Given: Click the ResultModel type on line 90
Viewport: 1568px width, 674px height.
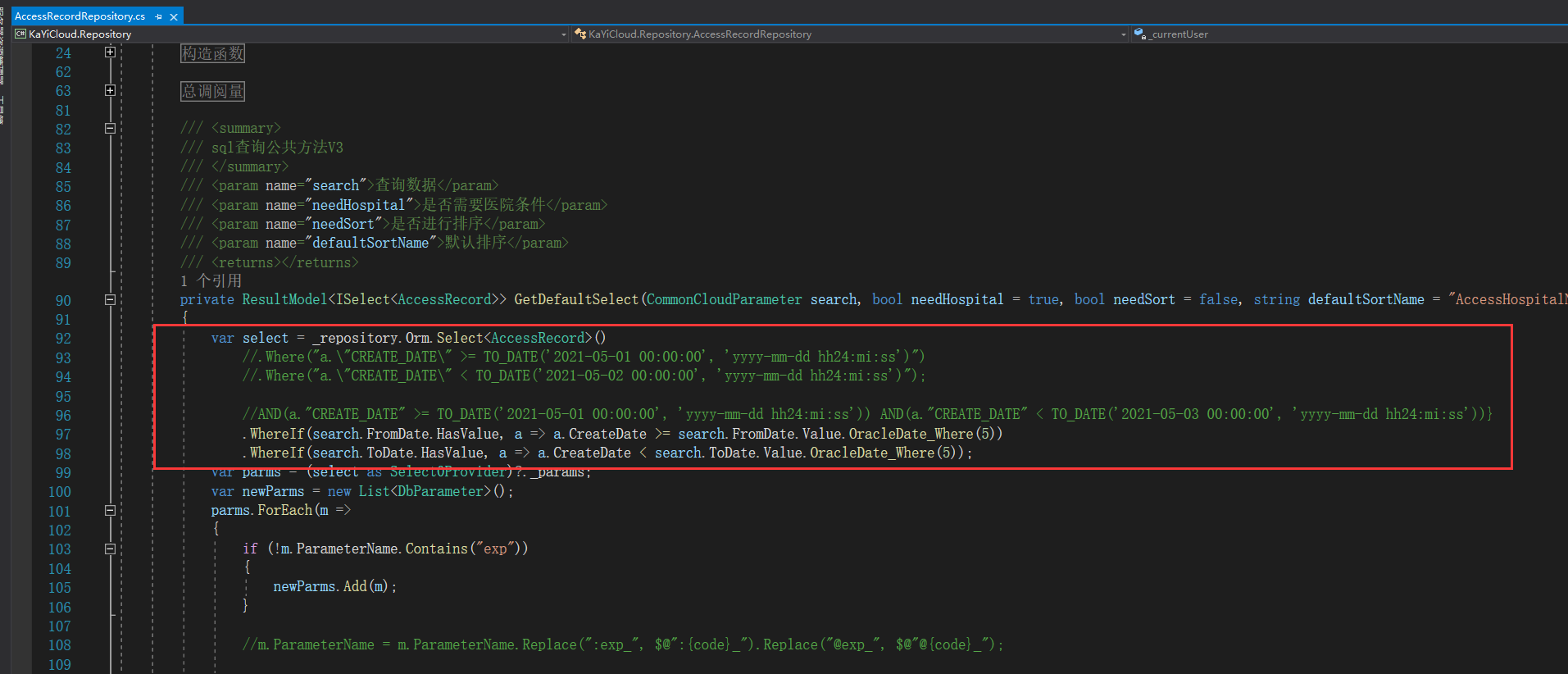Looking at the screenshot, I should pyautogui.click(x=284, y=300).
